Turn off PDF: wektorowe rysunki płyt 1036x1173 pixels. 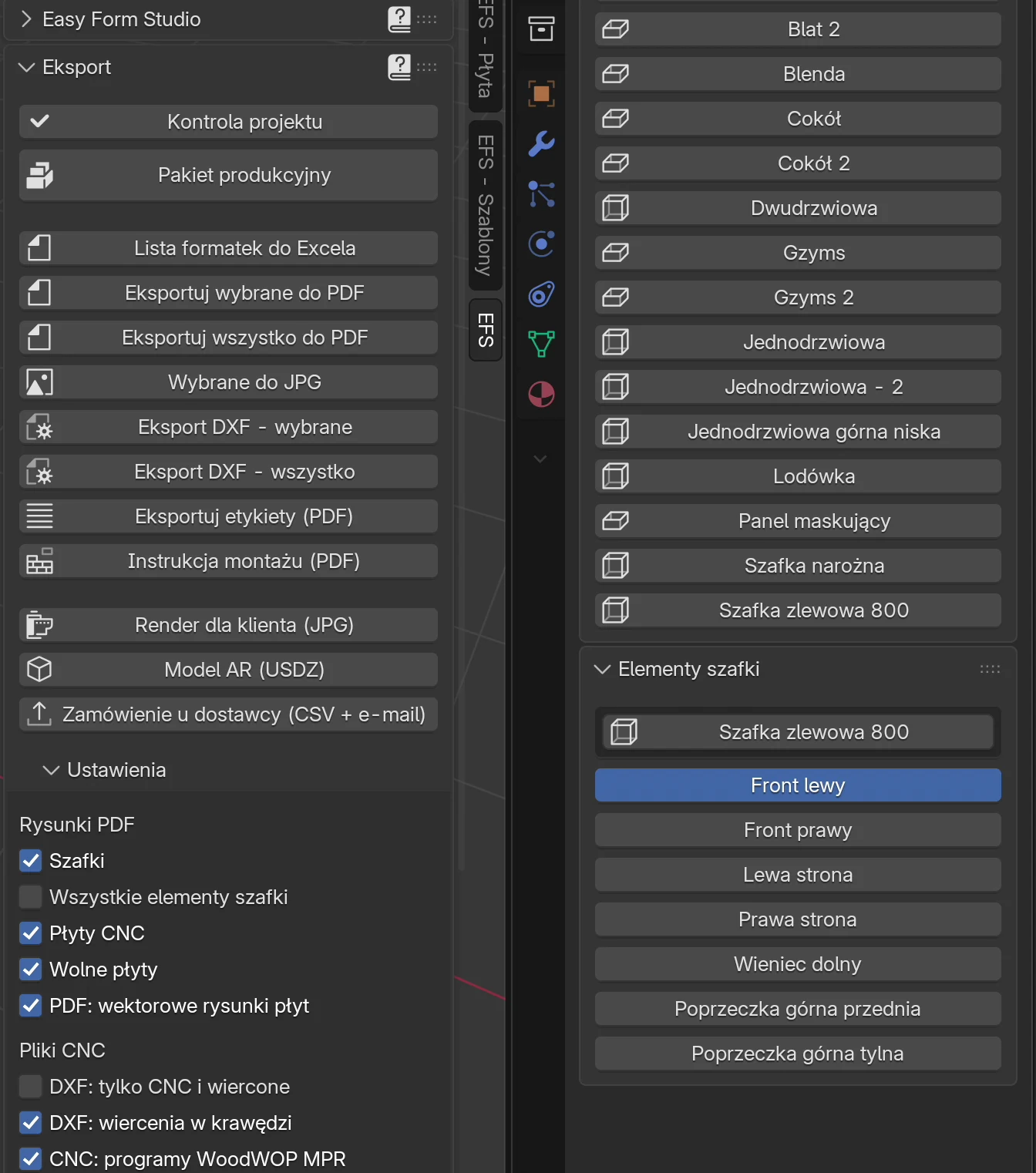31,1006
